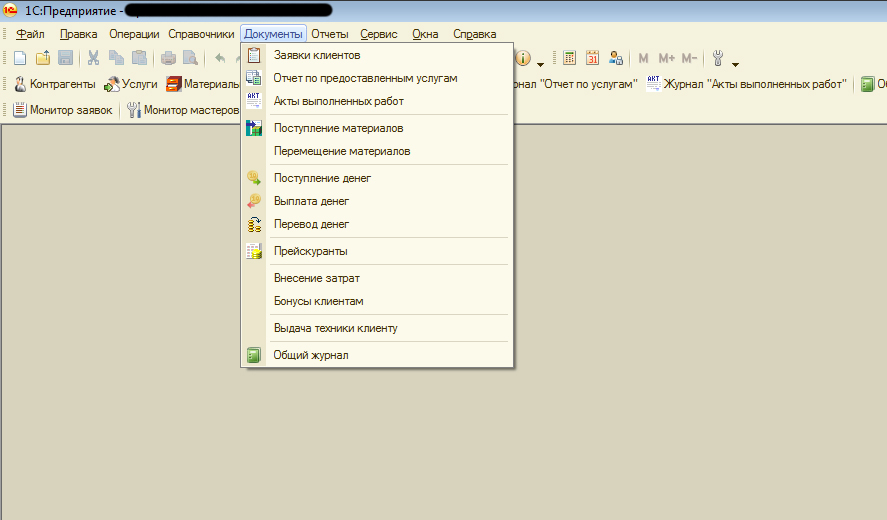Open Общий журнал menu entry
Image resolution: width=887 pixels, height=520 pixels.
click(x=311, y=355)
